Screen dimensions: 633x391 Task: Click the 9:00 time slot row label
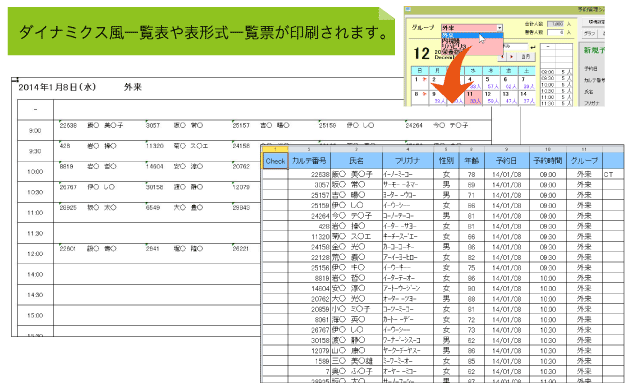point(35,130)
